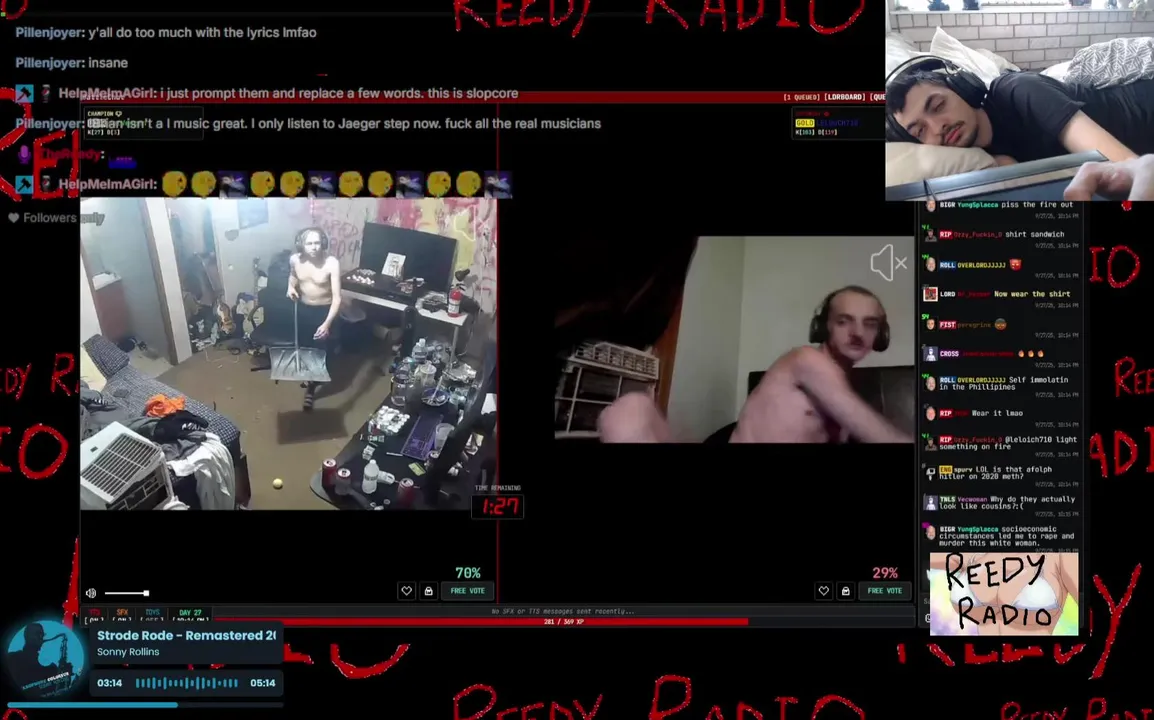Cast a FREE VOTE for the 70% contestant

pyautogui.click(x=467, y=590)
